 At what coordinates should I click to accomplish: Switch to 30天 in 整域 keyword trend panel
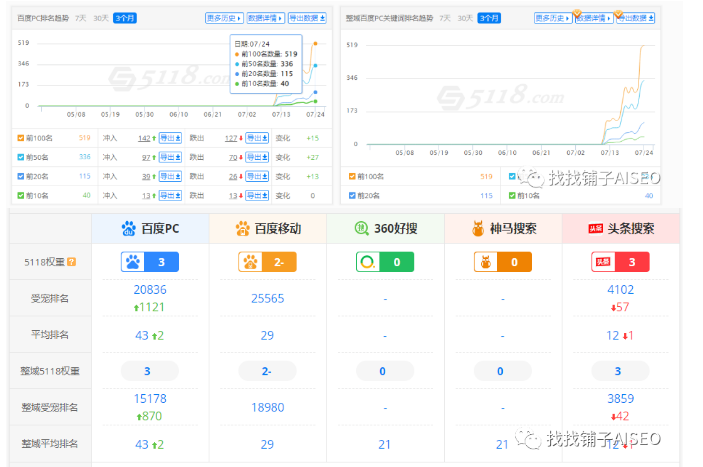465,18
